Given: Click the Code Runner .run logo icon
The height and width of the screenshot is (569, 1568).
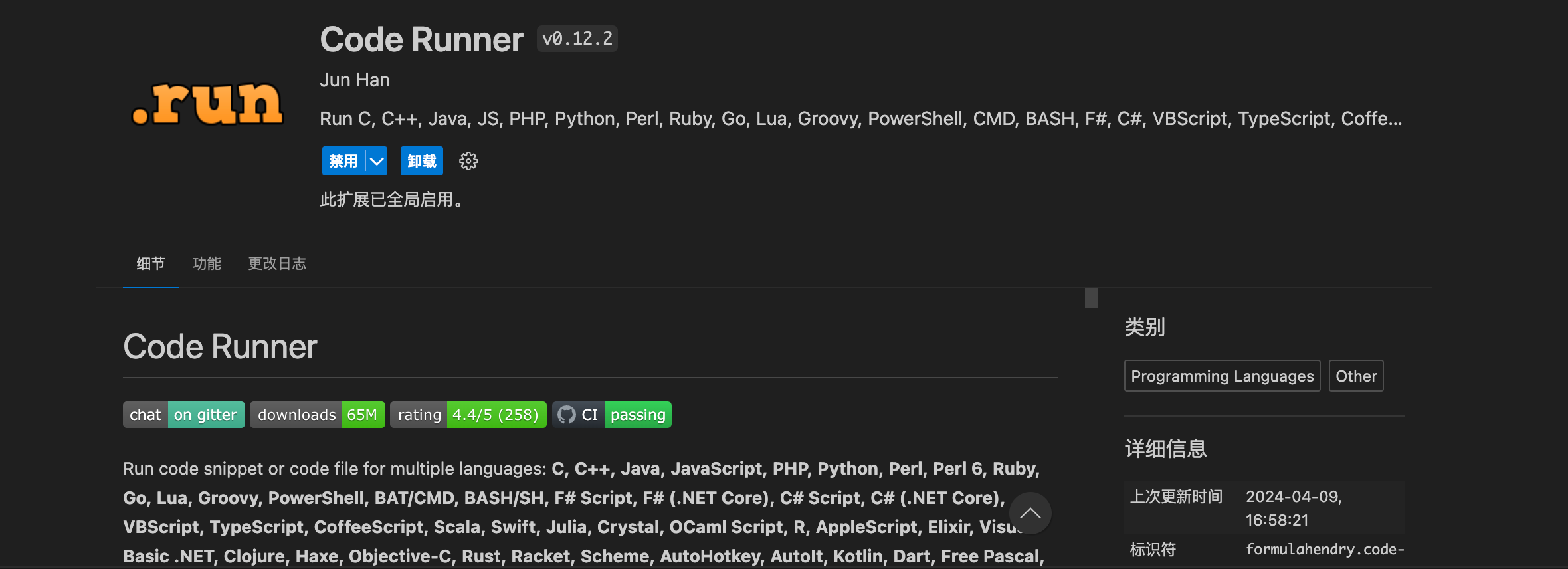Looking at the screenshot, I should click(x=207, y=103).
